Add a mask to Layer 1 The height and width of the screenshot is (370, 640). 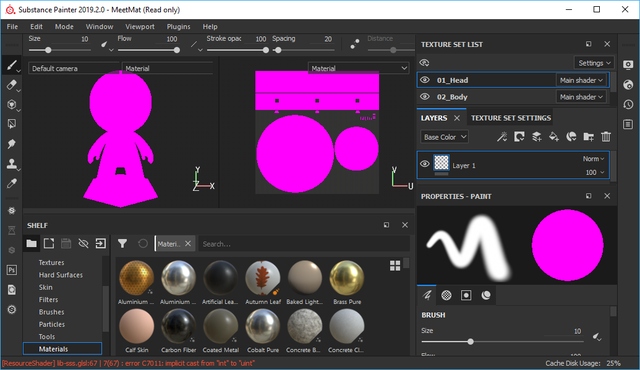pyautogui.click(x=519, y=137)
